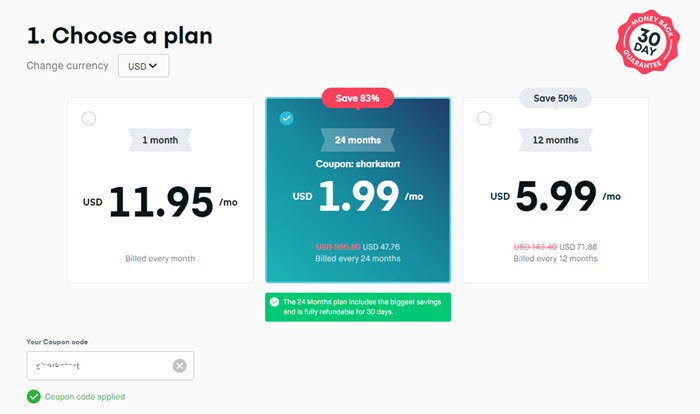700x414 pixels.
Task: Click the Coupon code applied message text
Action: pos(85,397)
